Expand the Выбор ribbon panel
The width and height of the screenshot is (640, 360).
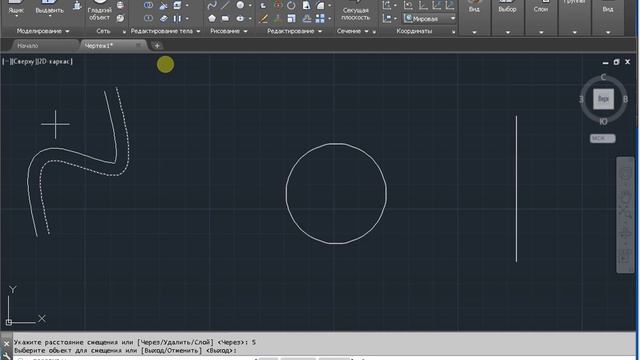[507, 32]
